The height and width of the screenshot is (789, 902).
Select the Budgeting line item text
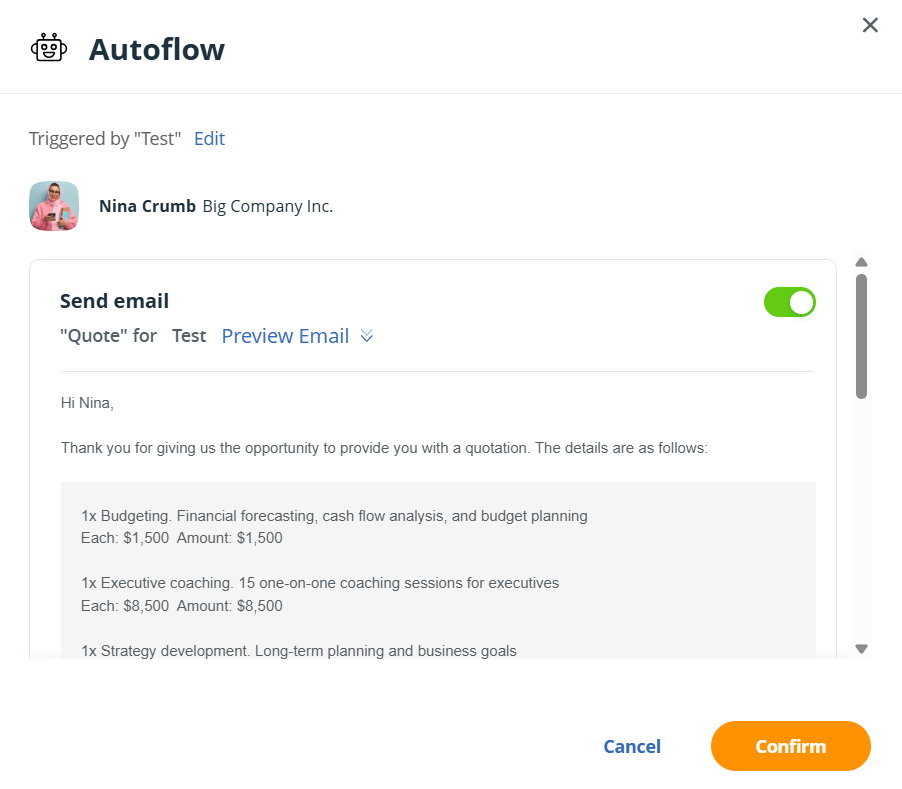(x=334, y=516)
